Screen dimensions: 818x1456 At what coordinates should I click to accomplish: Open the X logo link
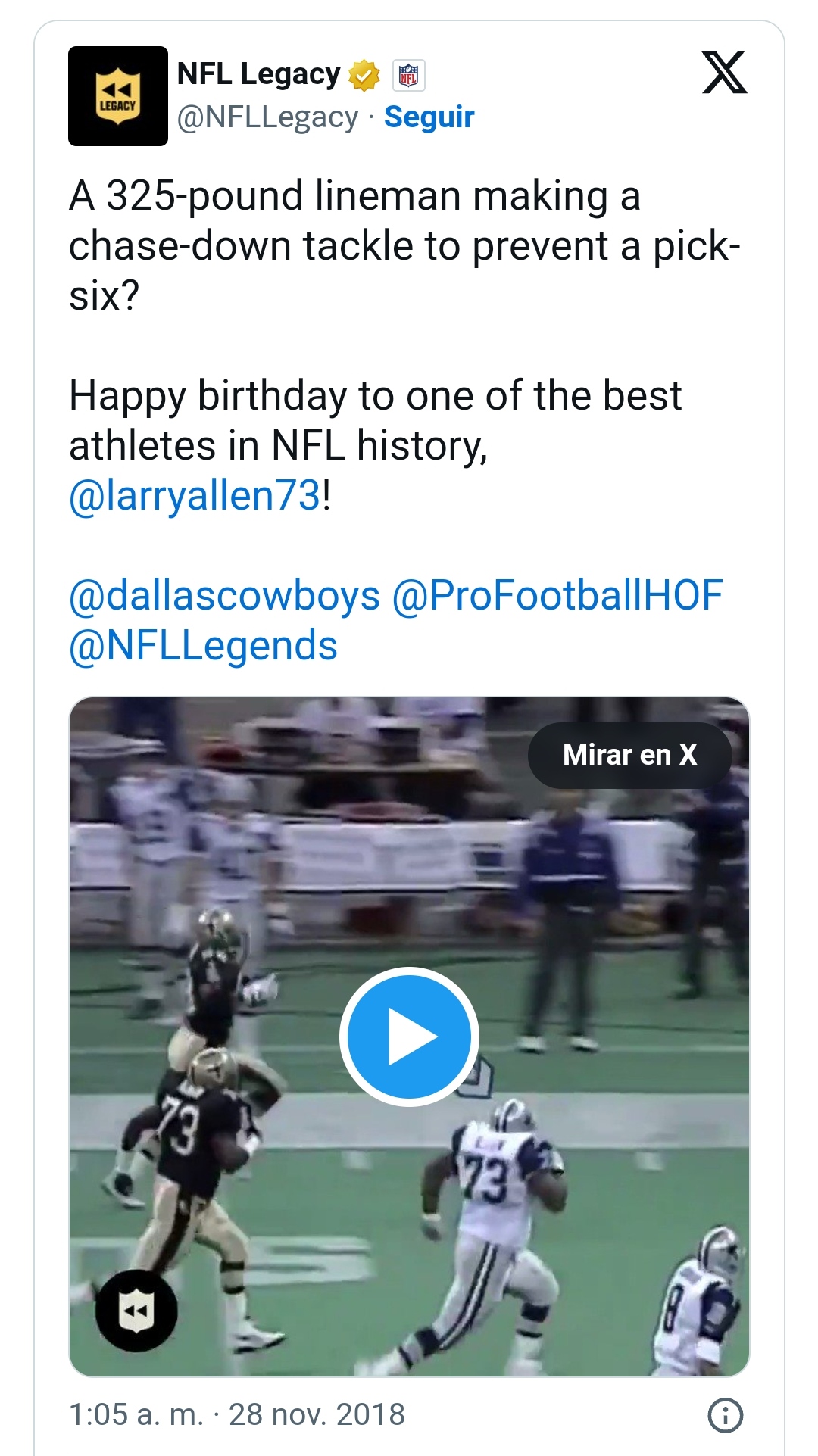click(x=724, y=73)
